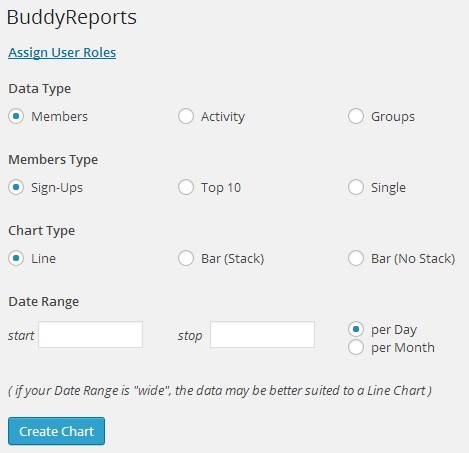Switch the interval to per Month
Viewport: 469px width, 453px height.
(x=356, y=347)
